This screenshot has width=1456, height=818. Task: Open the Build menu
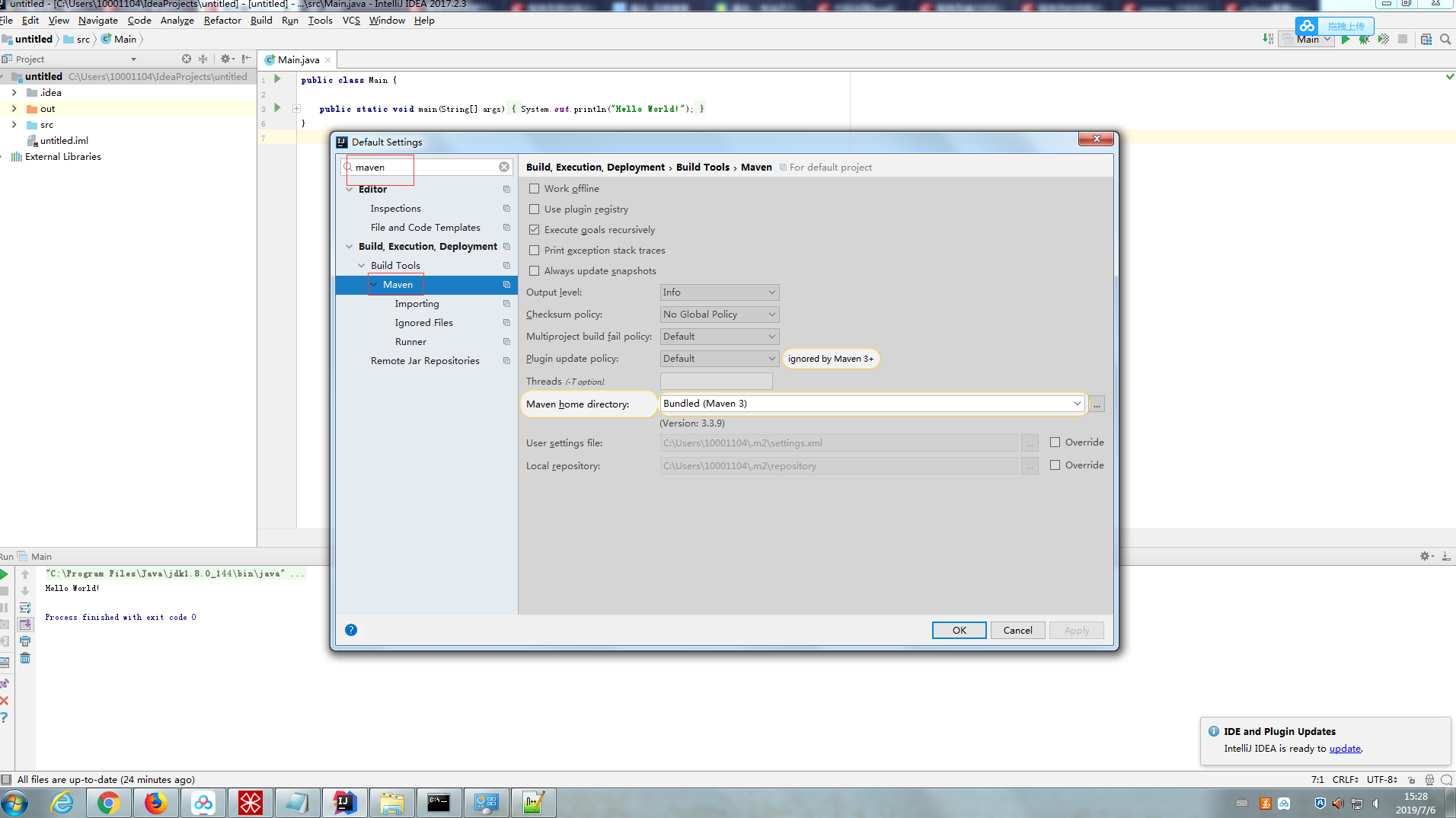point(261,21)
